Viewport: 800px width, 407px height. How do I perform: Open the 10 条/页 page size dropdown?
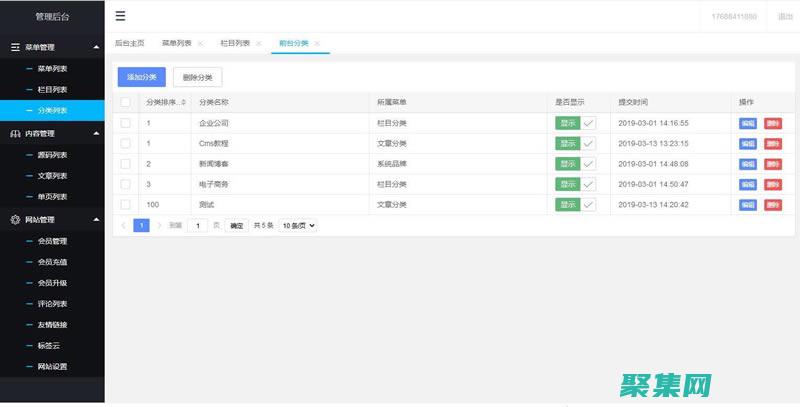click(298, 226)
